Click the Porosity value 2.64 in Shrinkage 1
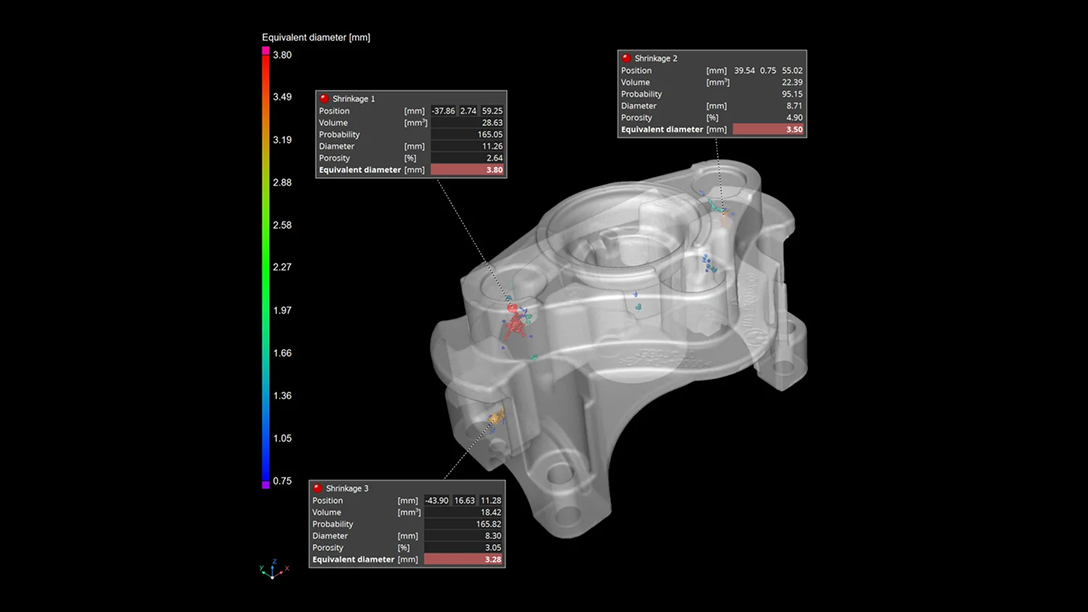The width and height of the screenshot is (1088, 612). click(x=493, y=157)
